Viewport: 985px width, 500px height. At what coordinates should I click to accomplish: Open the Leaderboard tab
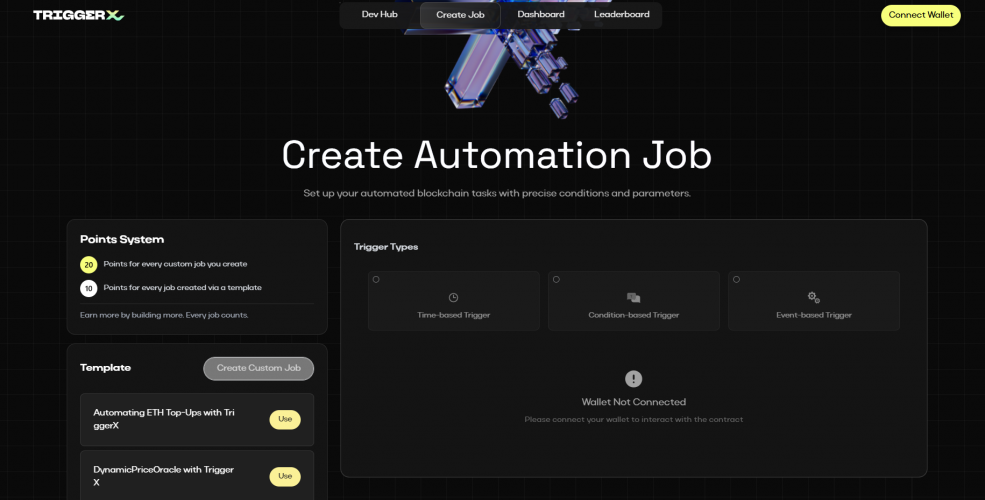[x=622, y=14]
